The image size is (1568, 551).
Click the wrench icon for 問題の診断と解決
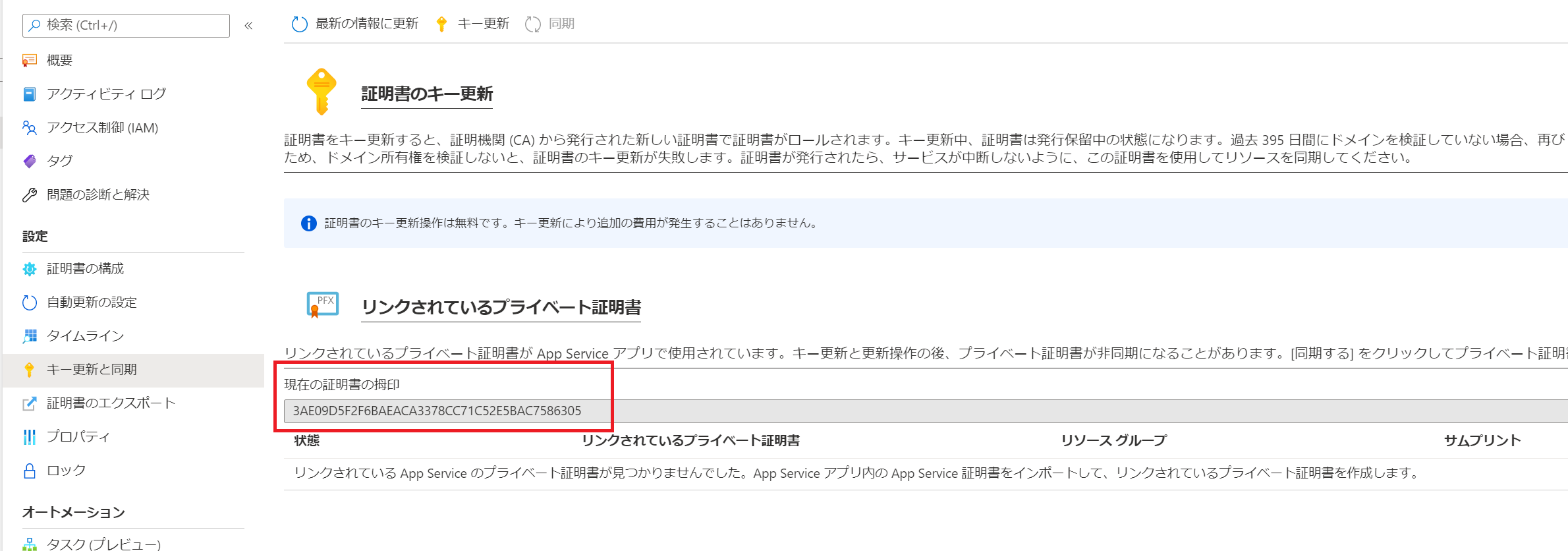(x=30, y=194)
